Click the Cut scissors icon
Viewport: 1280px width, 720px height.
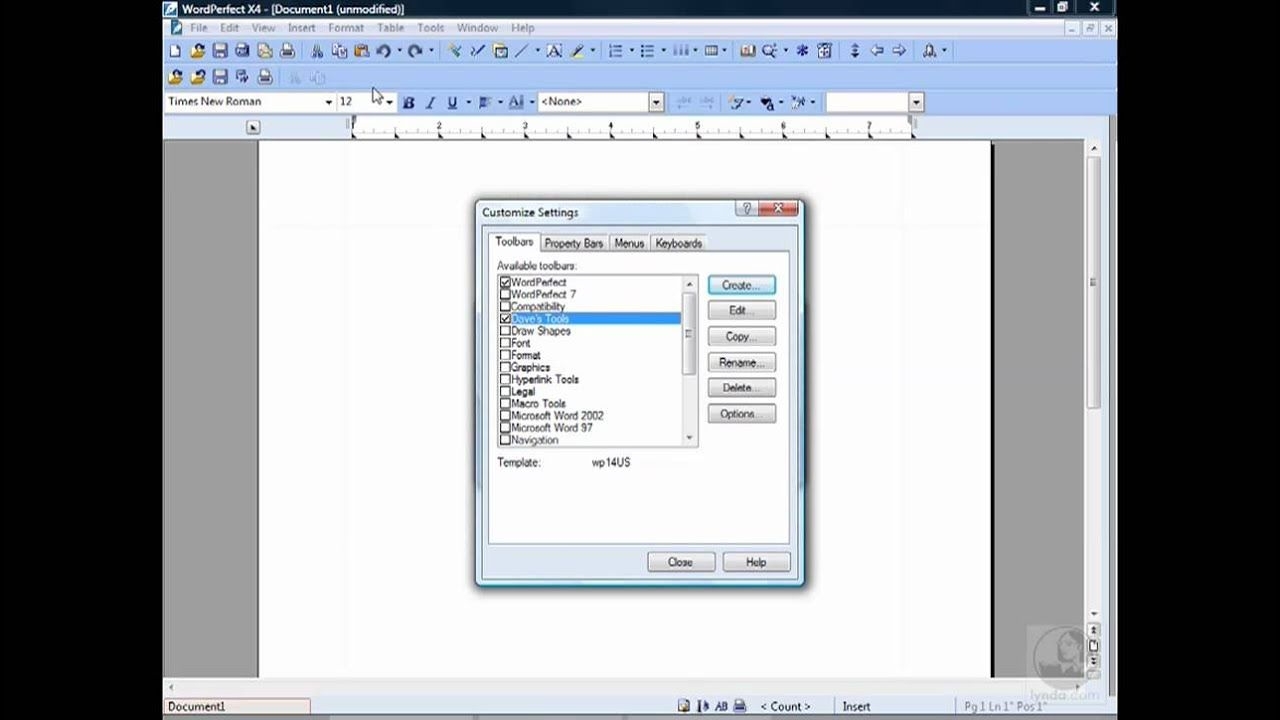point(317,51)
